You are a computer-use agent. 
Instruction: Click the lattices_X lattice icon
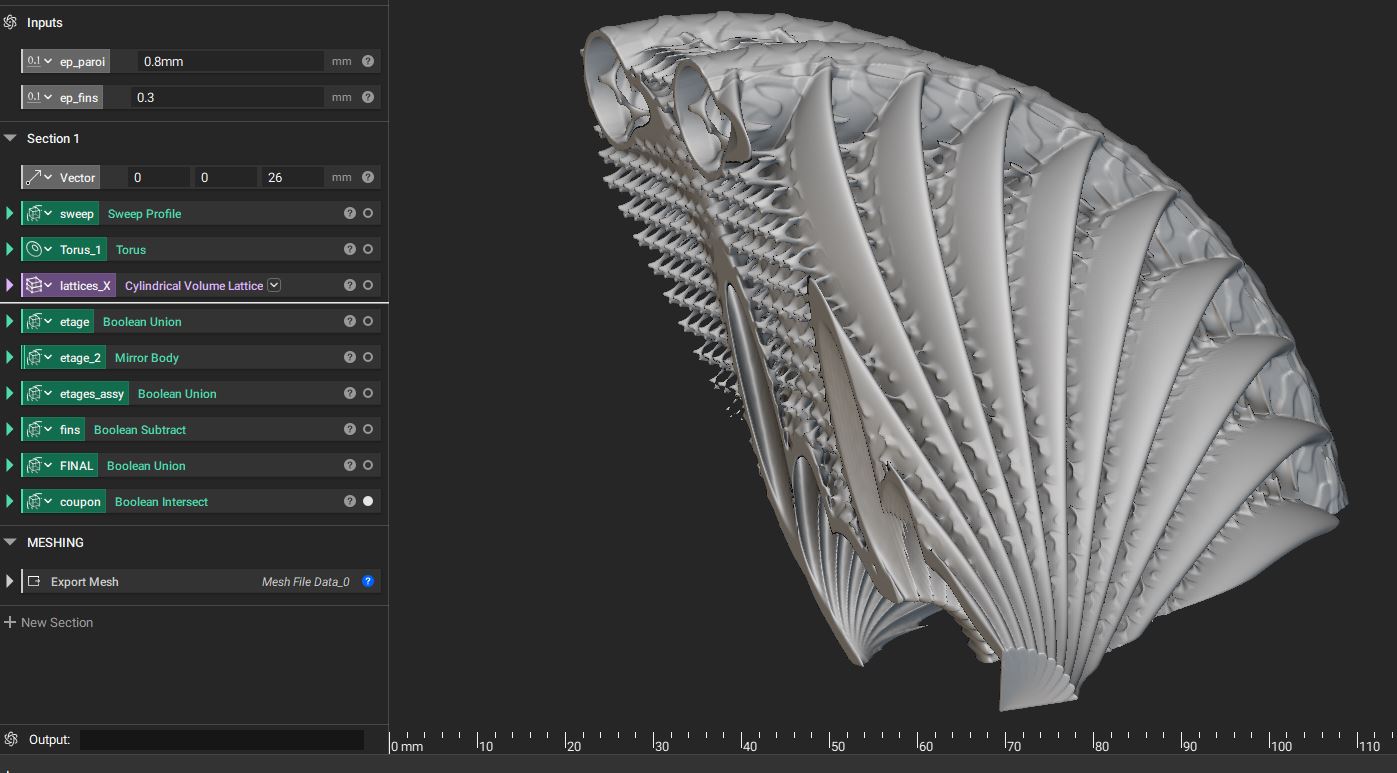pyautogui.click(x=39, y=285)
